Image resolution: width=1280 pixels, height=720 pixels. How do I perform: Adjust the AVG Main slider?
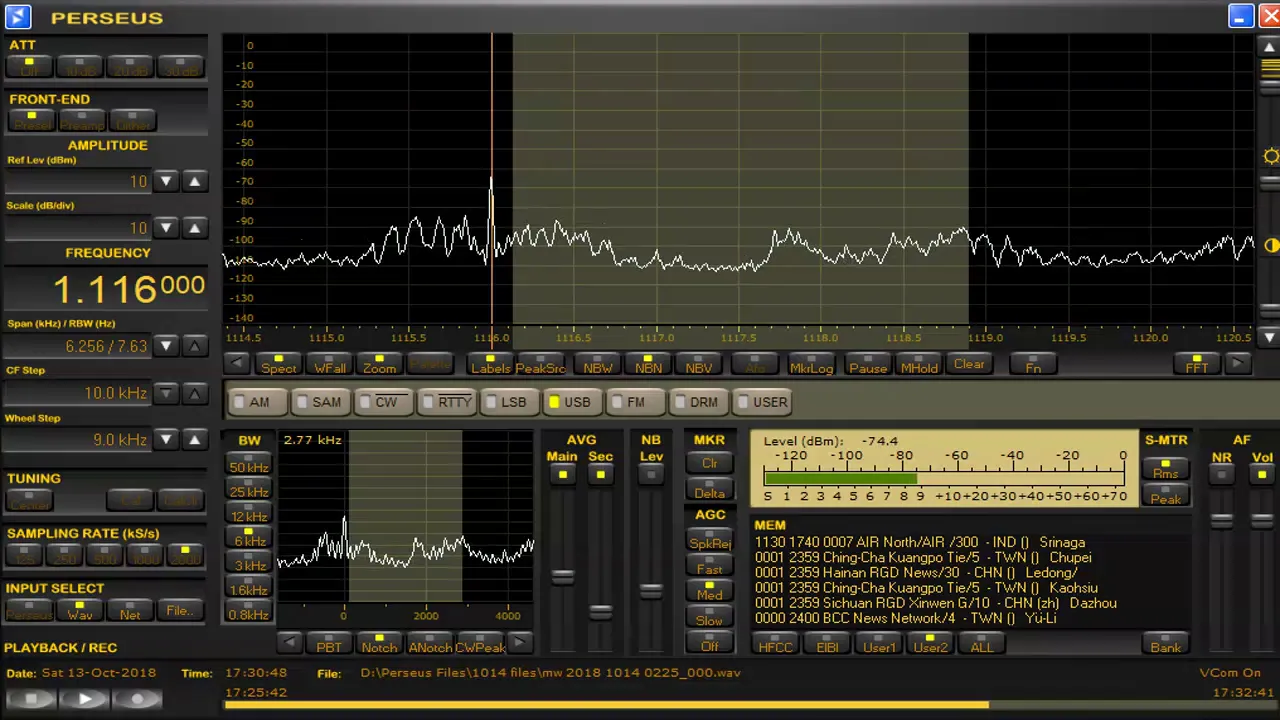(562, 577)
